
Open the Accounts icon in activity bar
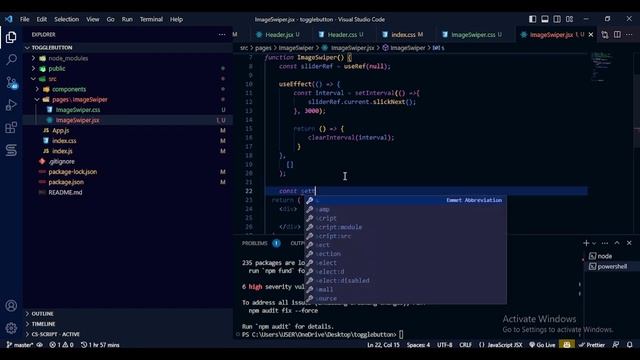pyautogui.click(x=11, y=306)
